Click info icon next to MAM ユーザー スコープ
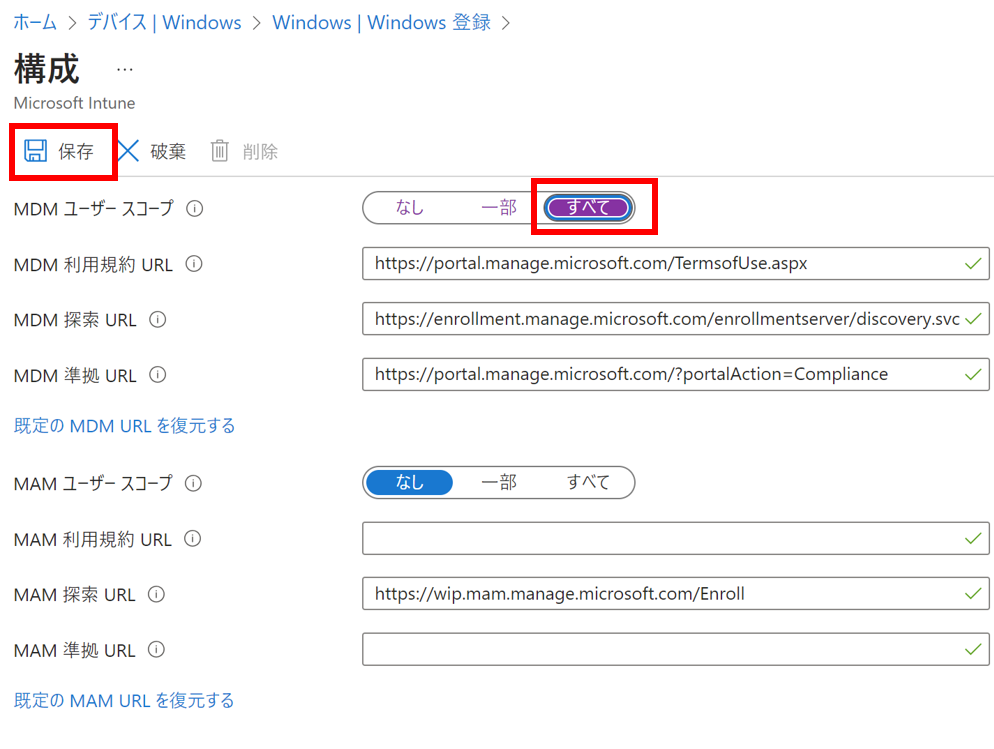 click(194, 483)
